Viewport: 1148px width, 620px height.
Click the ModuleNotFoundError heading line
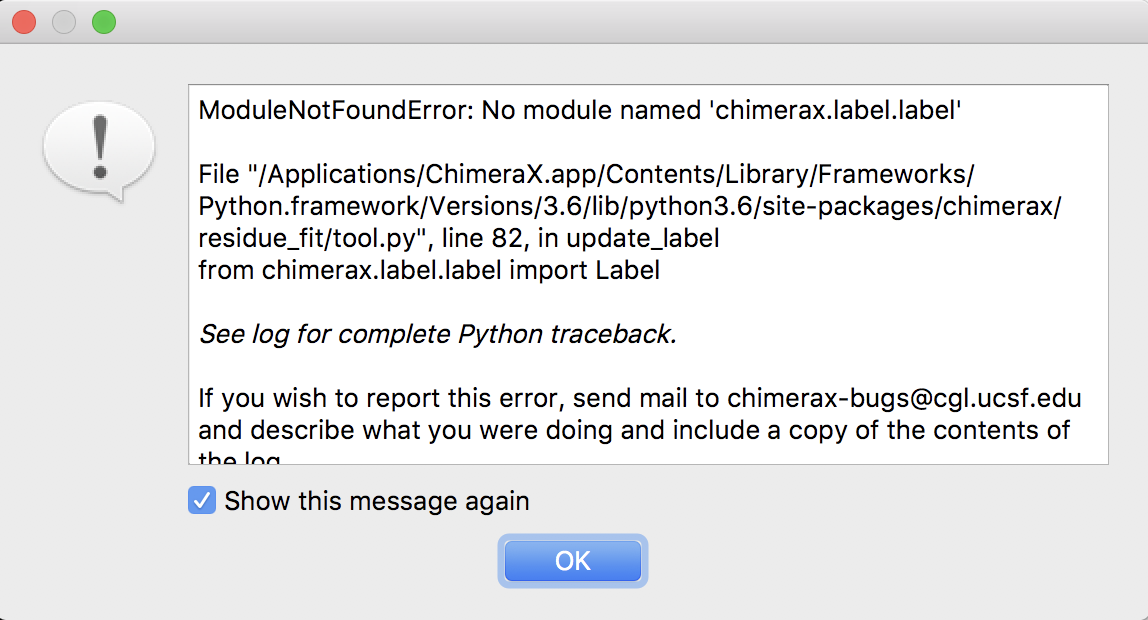(580, 110)
